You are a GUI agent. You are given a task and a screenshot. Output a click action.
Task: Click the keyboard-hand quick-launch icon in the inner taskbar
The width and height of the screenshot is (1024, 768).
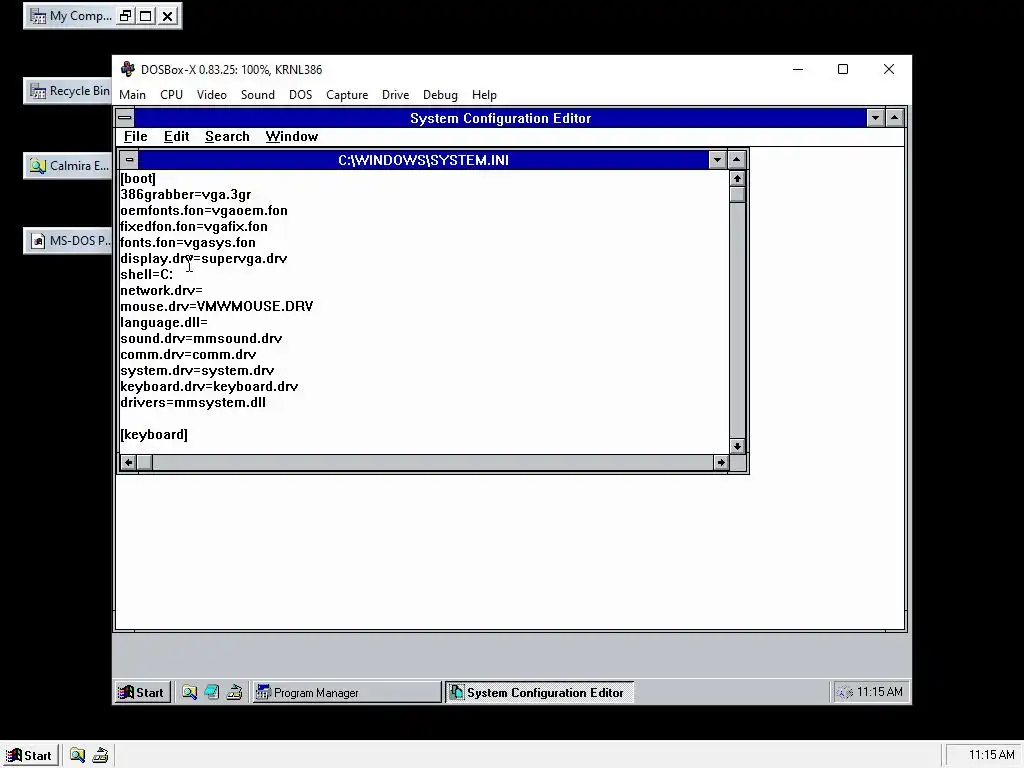coord(234,692)
